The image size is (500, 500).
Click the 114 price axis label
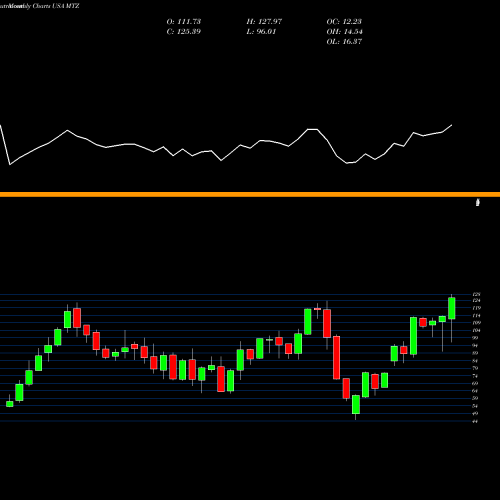pyautogui.click(x=476, y=316)
